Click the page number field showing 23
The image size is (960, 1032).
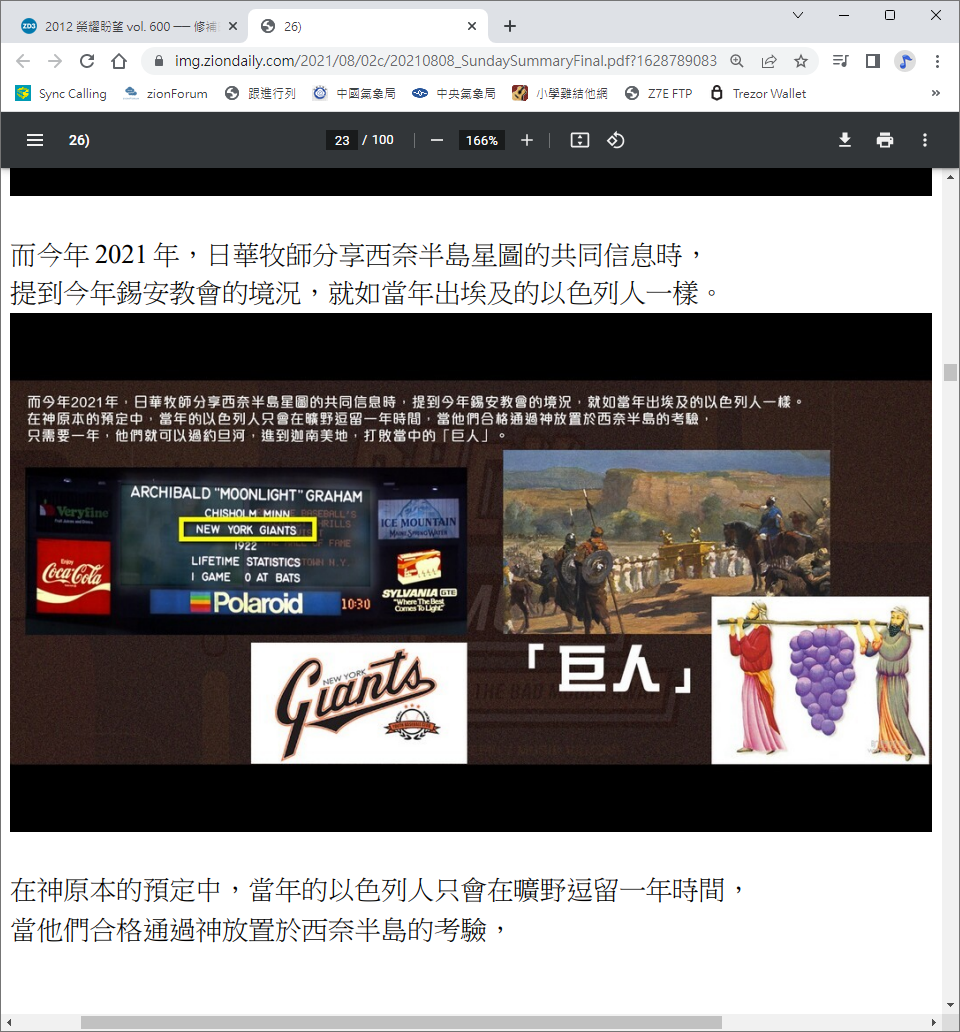342,140
